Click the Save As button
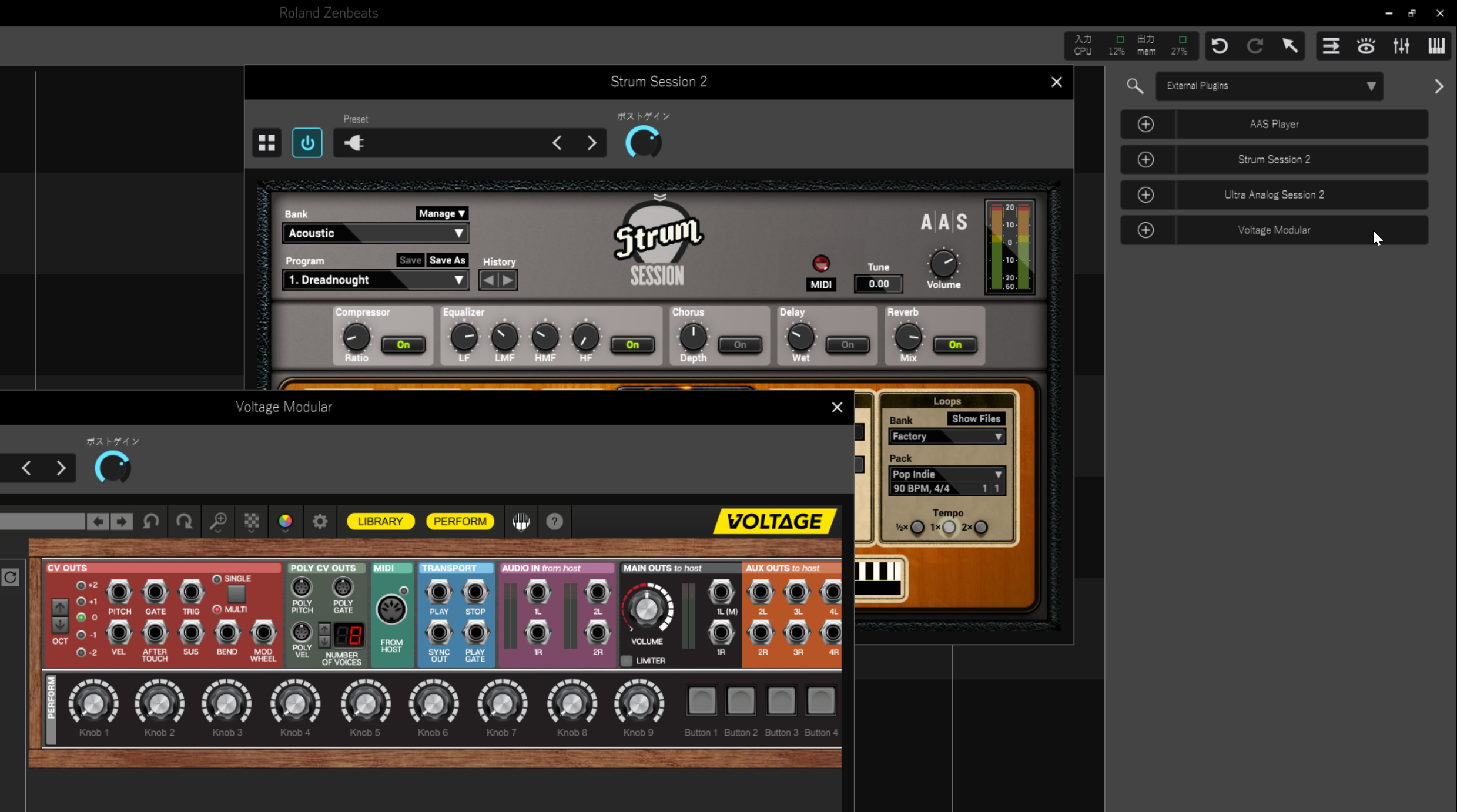The image size is (1457, 812). click(x=447, y=260)
